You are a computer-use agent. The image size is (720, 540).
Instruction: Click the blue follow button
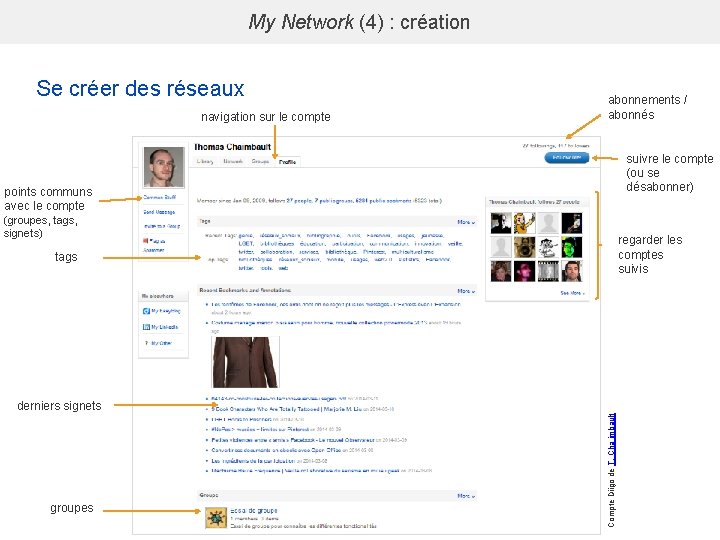pyautogui.click(x=567, y=158)
